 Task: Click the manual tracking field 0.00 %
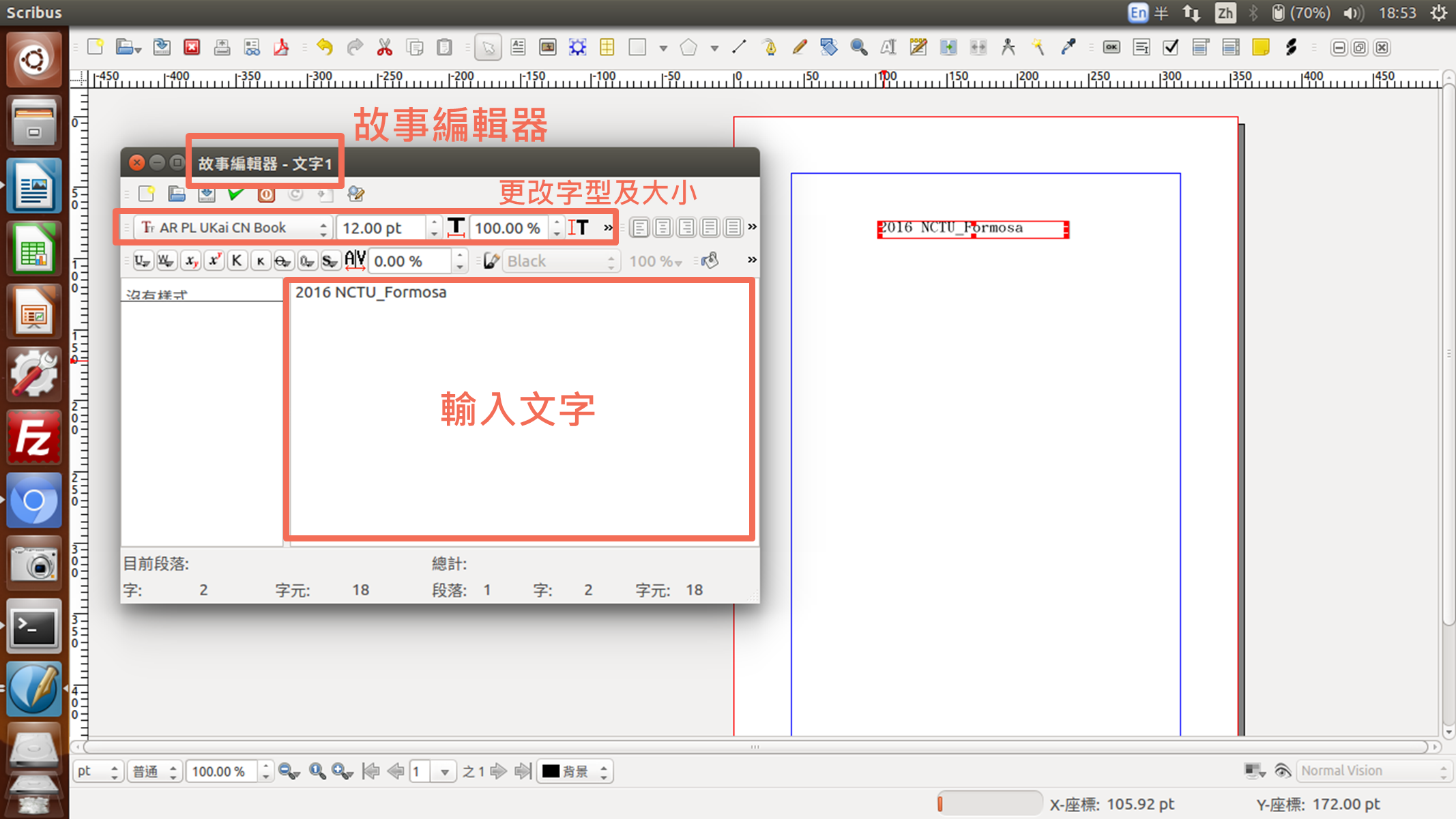tap(411, 261)
